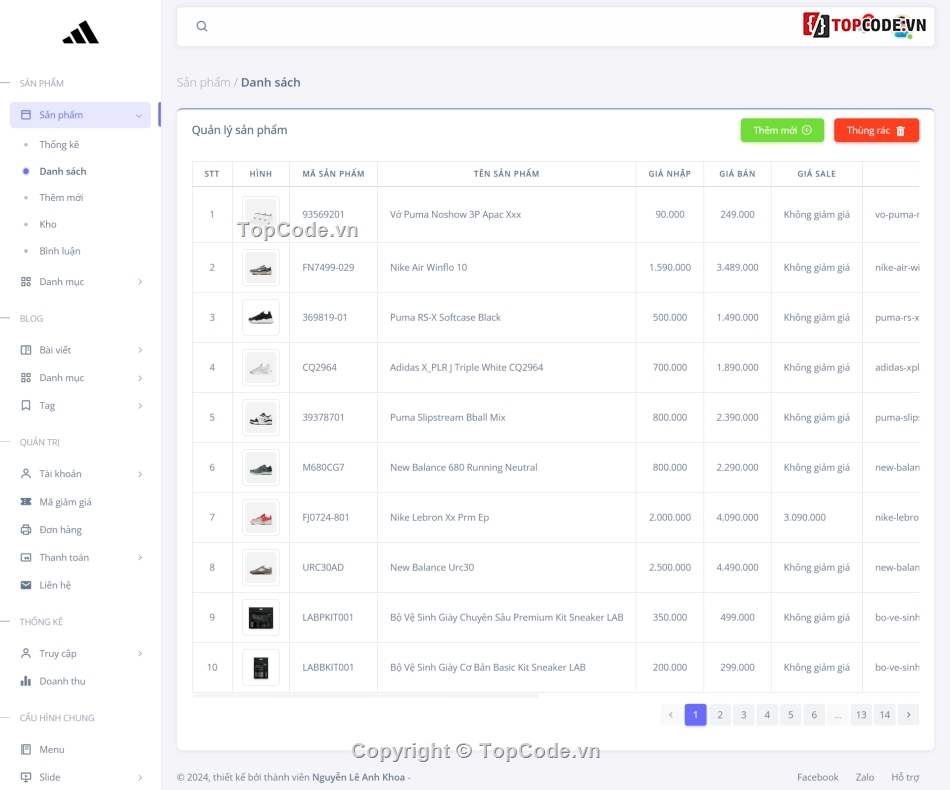Expand the Tag submenu arrow
The image size is (950, 790).
(140, 406)
